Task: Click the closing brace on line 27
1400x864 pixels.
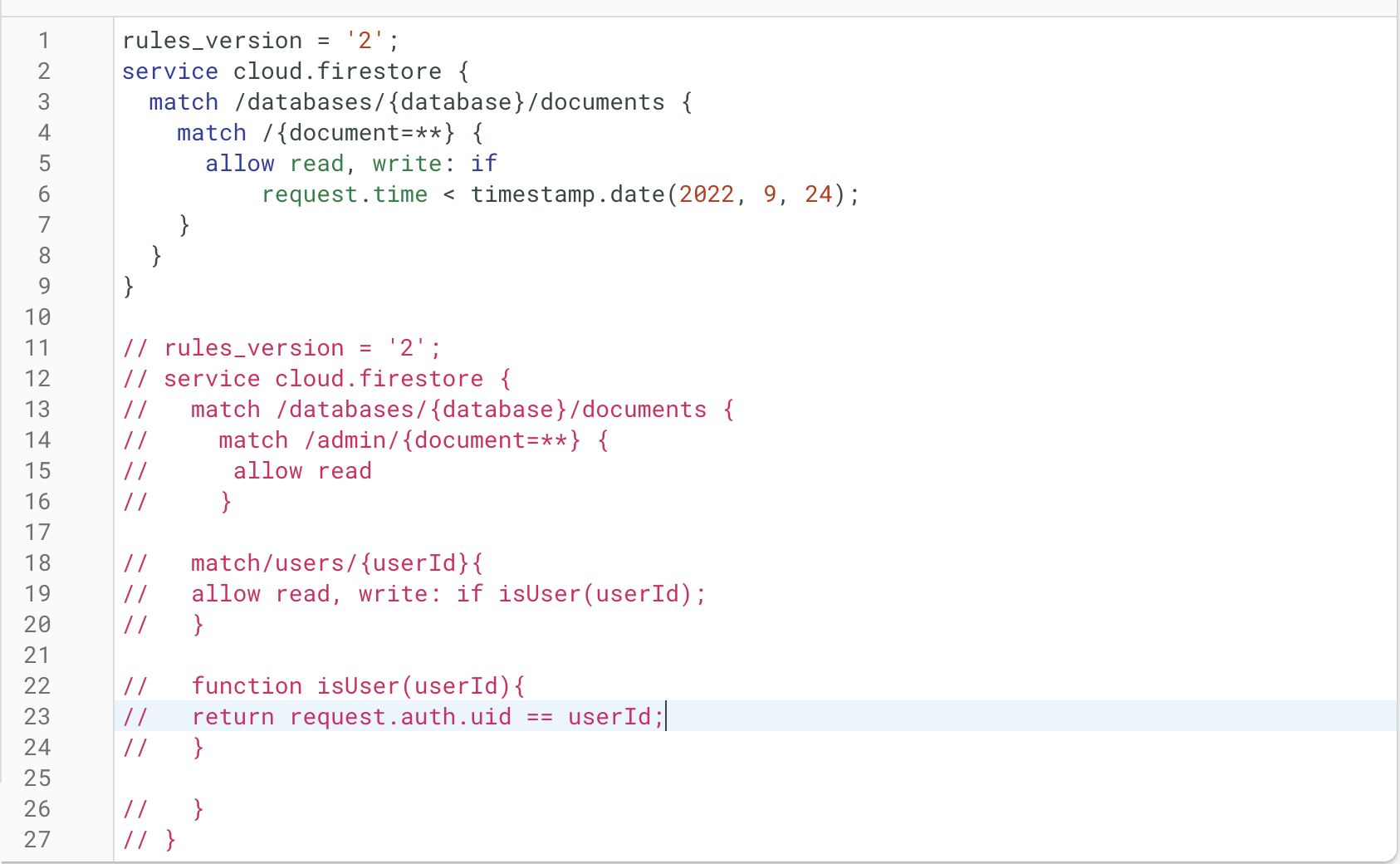Action: [170, 840]
